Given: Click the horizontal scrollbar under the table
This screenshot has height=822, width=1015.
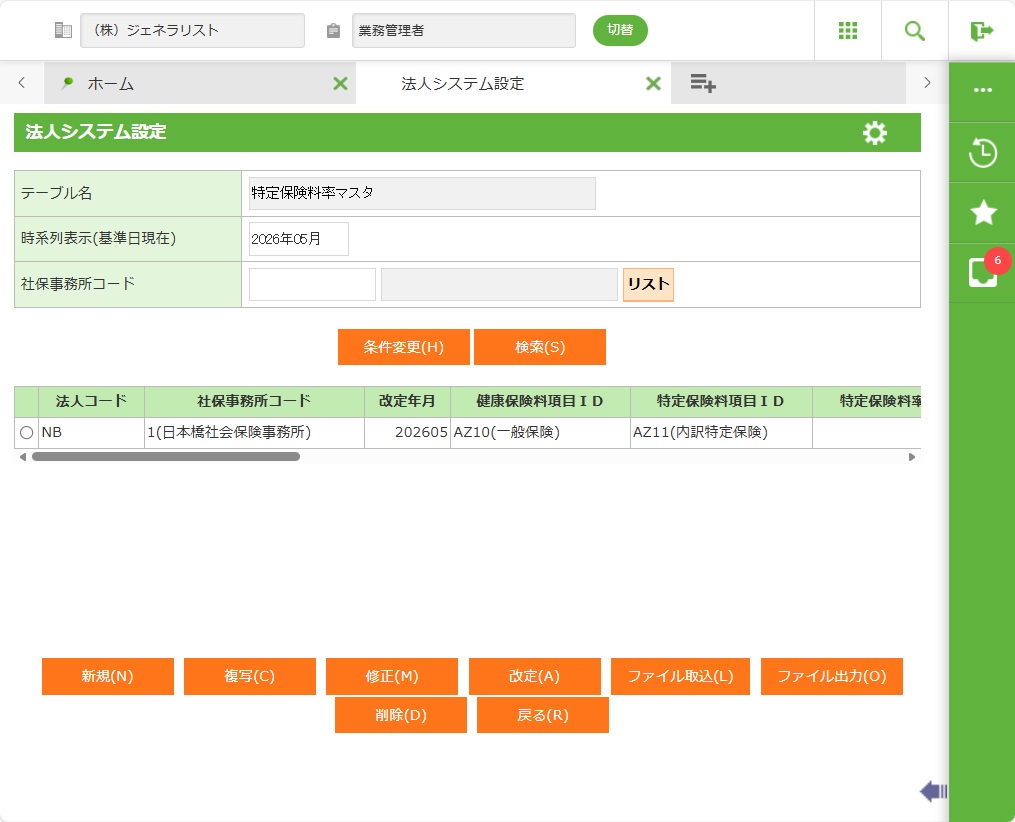Looking at the screenshot, I should click(x=166, y=456).
